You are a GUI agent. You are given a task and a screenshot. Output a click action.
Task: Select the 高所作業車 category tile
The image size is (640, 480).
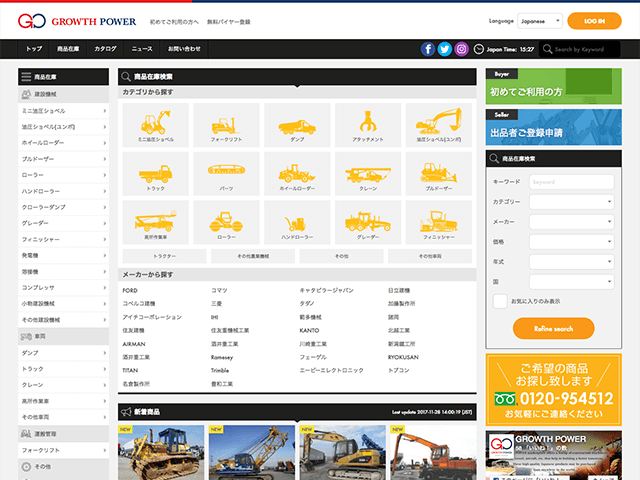coord(156,222)
